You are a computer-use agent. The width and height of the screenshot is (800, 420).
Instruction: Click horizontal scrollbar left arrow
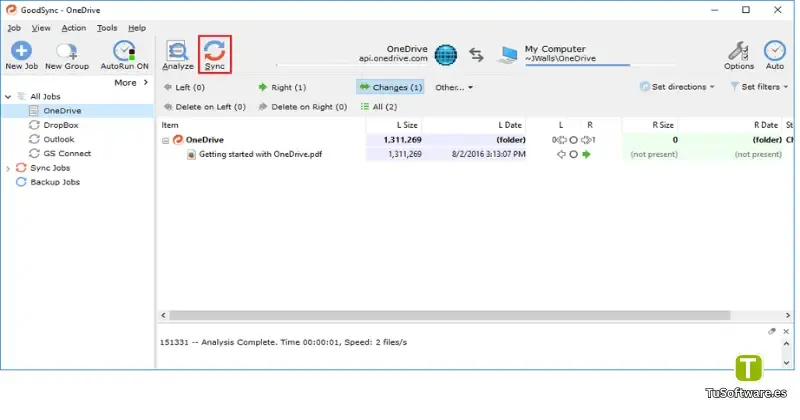click(x=163, y=315)
